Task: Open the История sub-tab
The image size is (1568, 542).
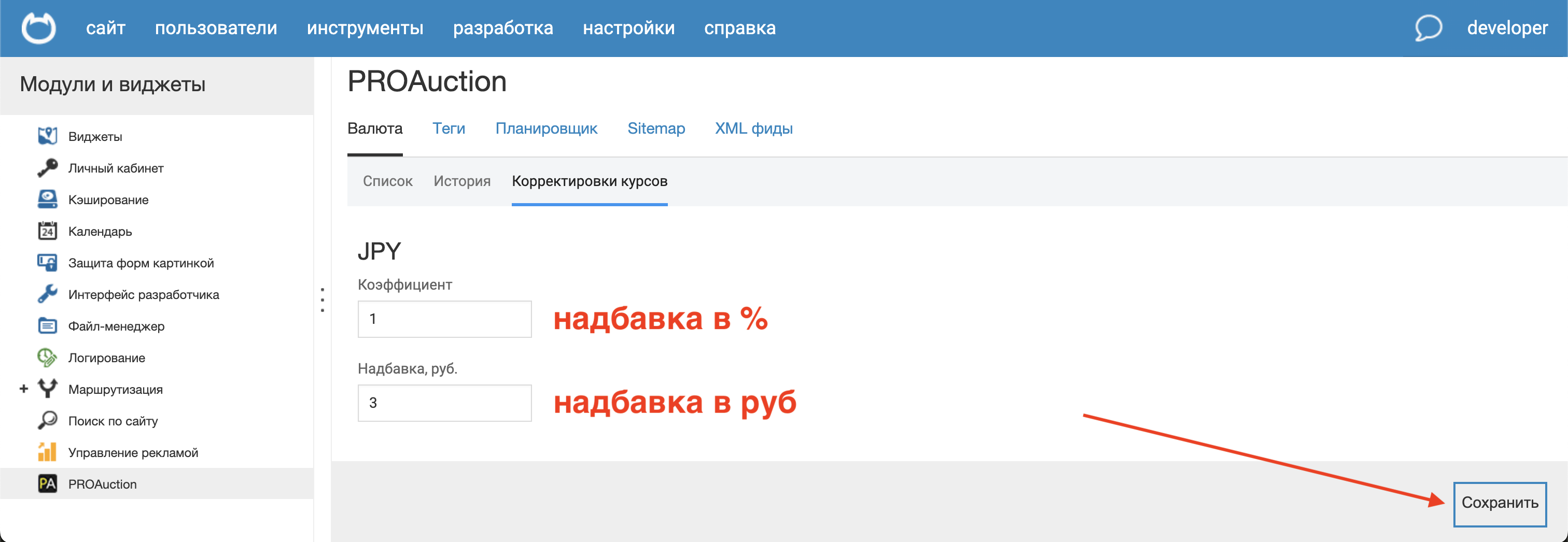Action: (x=462, y=181)
